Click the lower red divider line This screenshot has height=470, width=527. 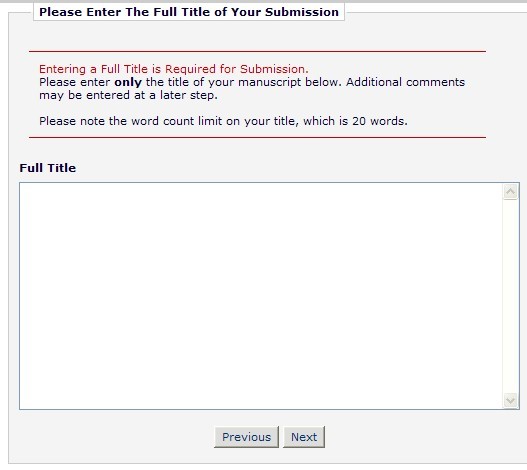257,137
